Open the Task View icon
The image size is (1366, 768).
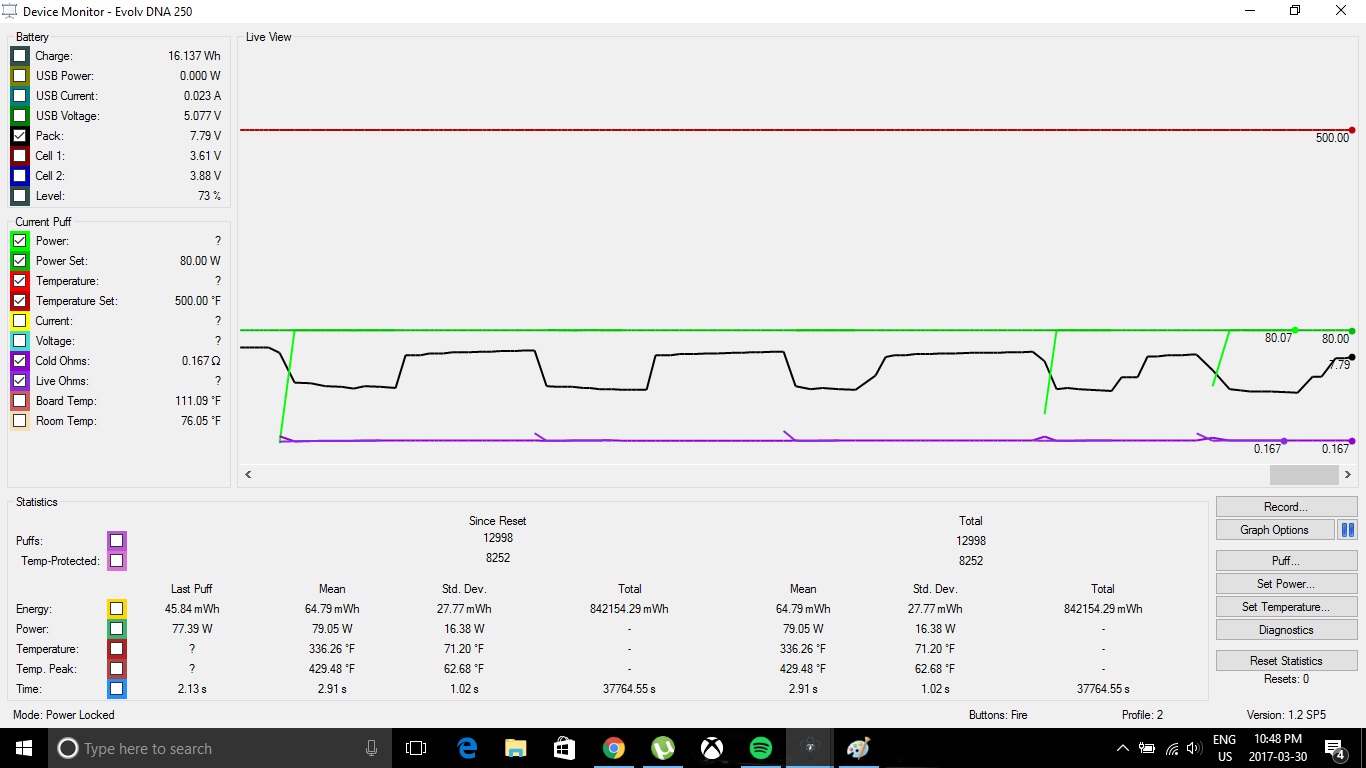click(x=416, y=748)
